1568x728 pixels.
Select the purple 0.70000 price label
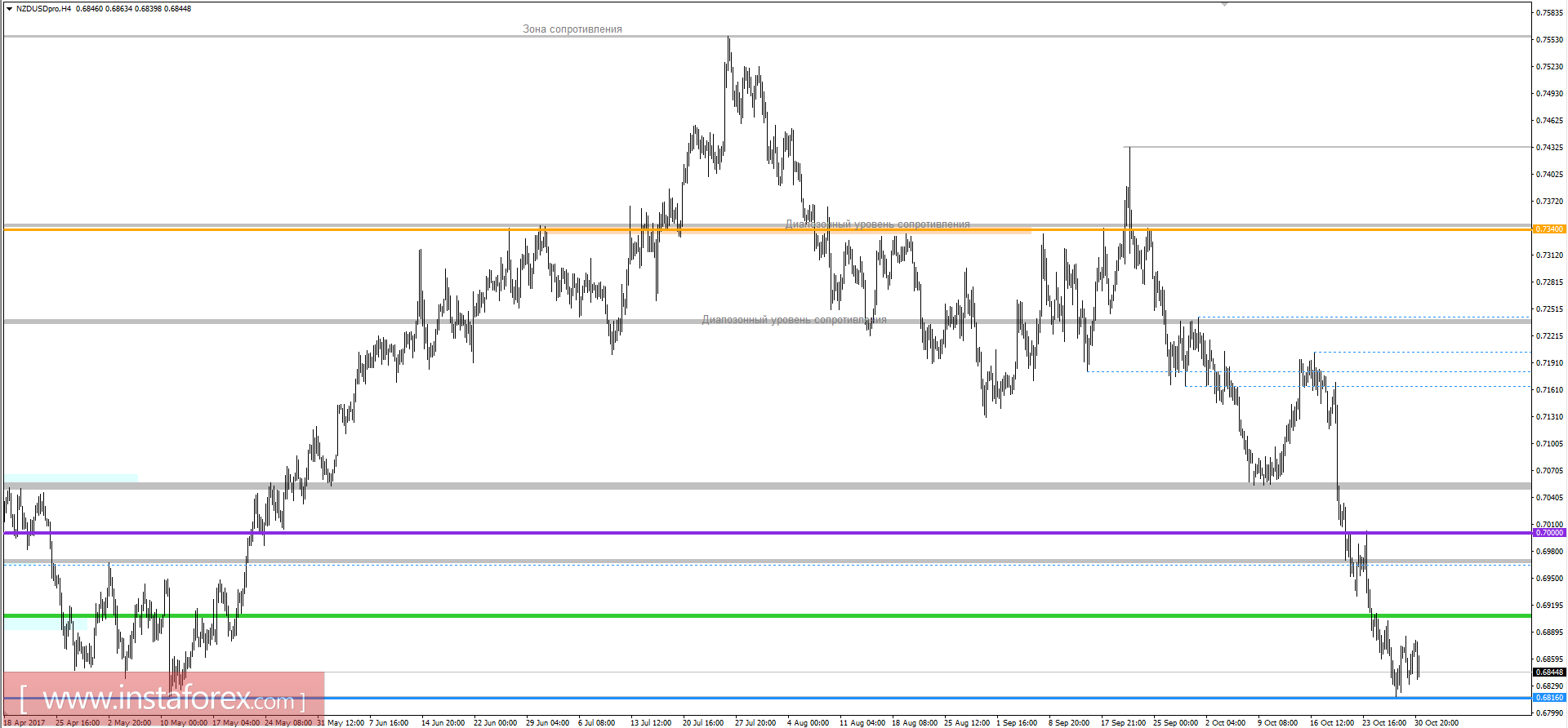[1549, 533]
